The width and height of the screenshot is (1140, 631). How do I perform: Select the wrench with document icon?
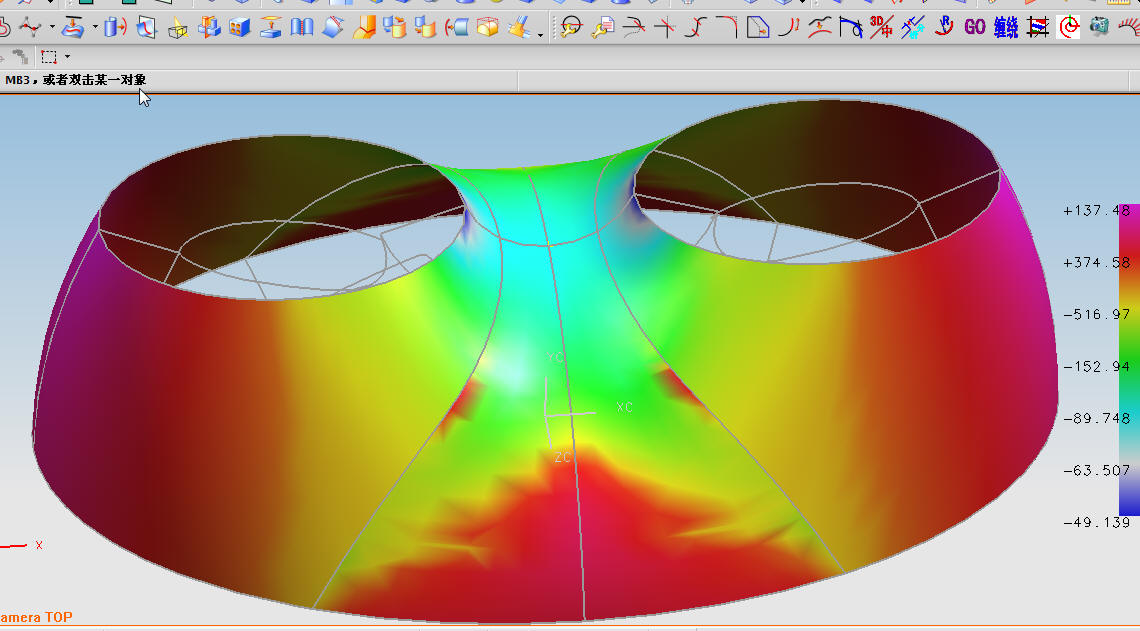pos(603,28)
